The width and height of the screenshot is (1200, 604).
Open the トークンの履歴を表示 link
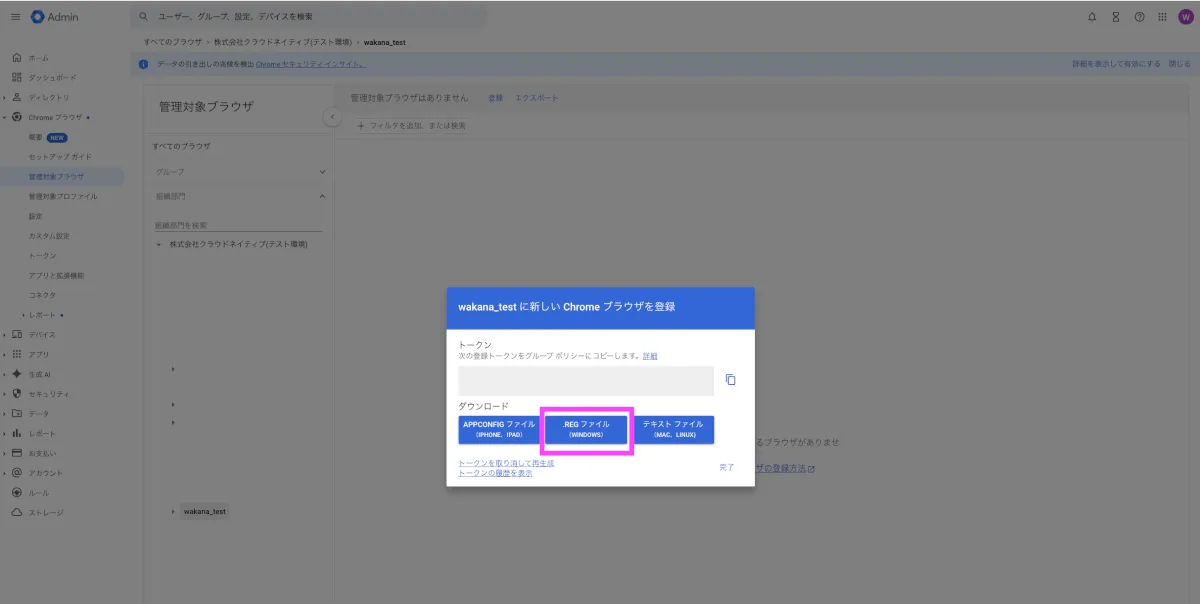click(495, 473)
